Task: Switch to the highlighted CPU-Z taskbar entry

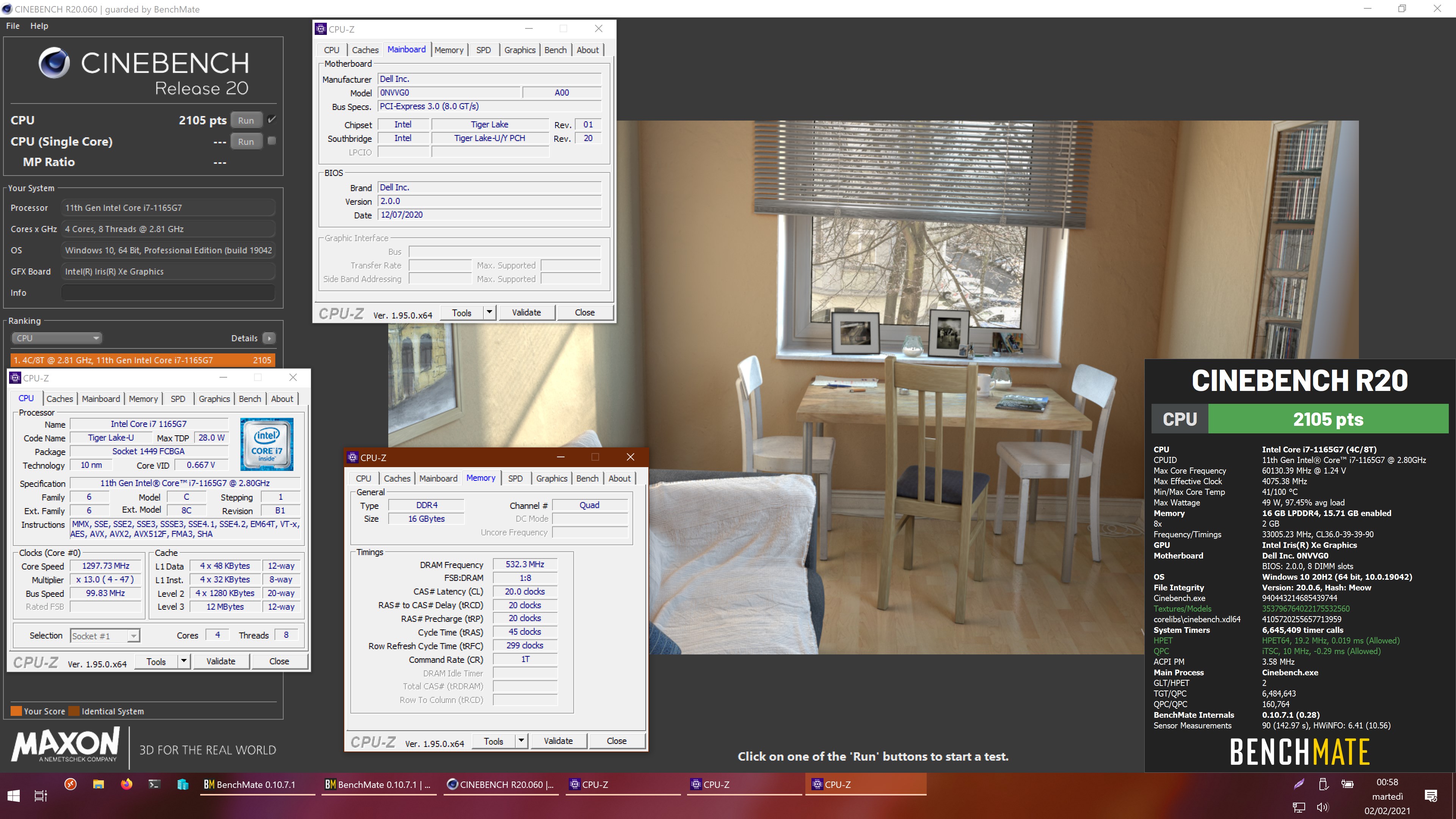Action: [x=866, y=784]
